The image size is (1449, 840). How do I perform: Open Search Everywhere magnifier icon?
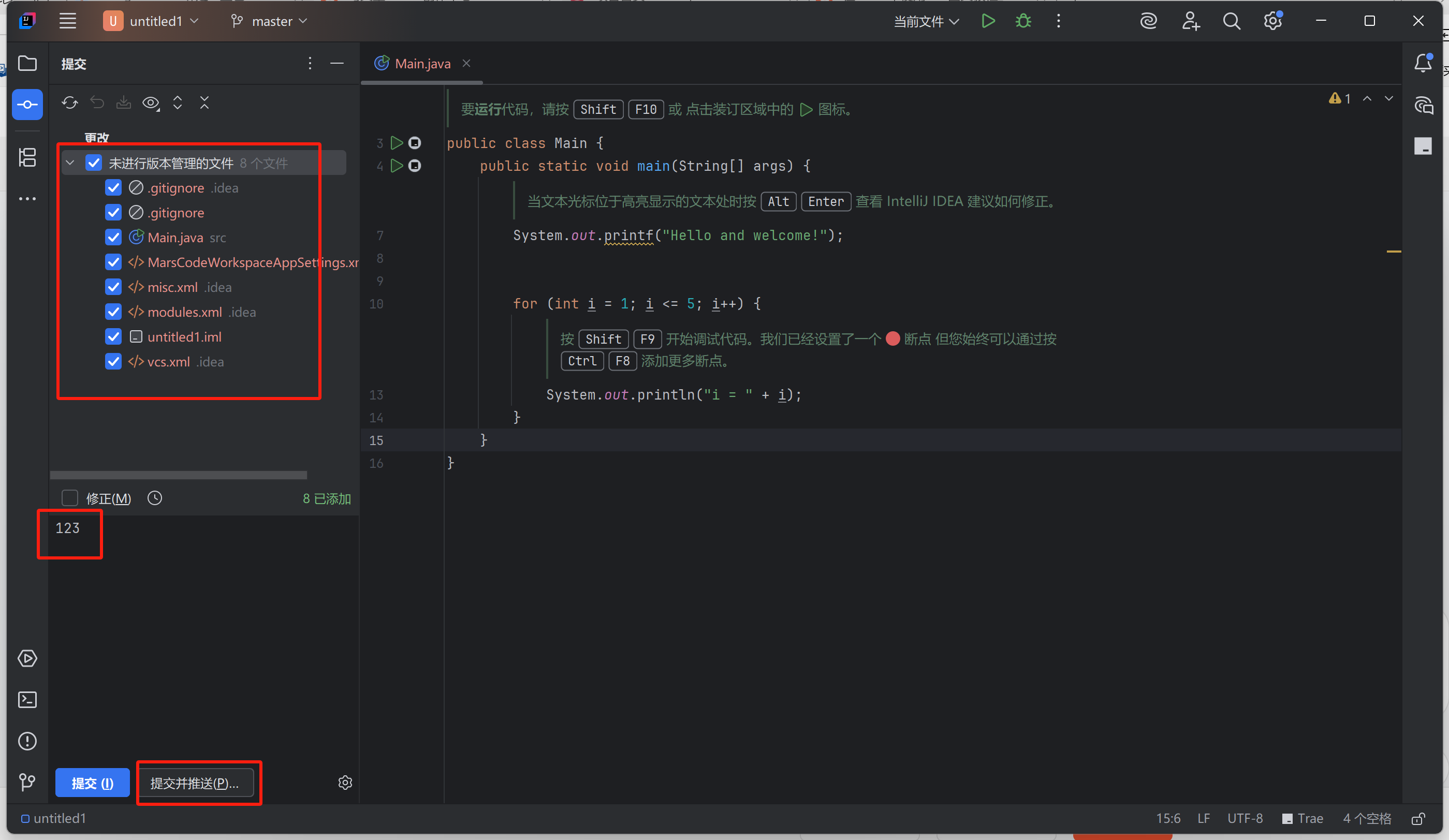coord(1231,21)
